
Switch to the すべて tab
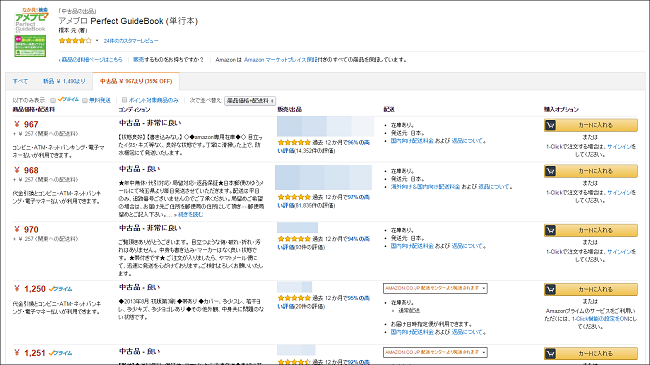pos(20,81)
